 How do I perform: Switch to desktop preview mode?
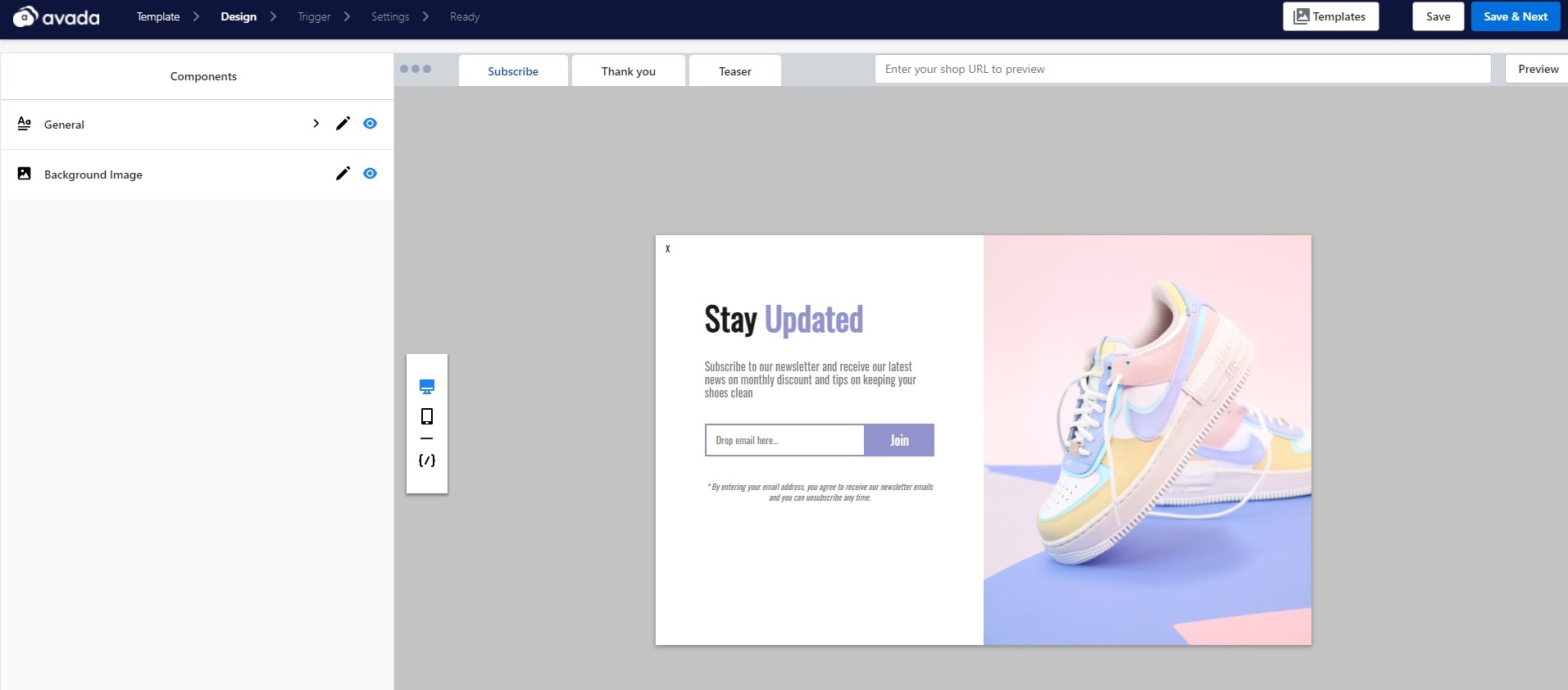tap(427, 387)
